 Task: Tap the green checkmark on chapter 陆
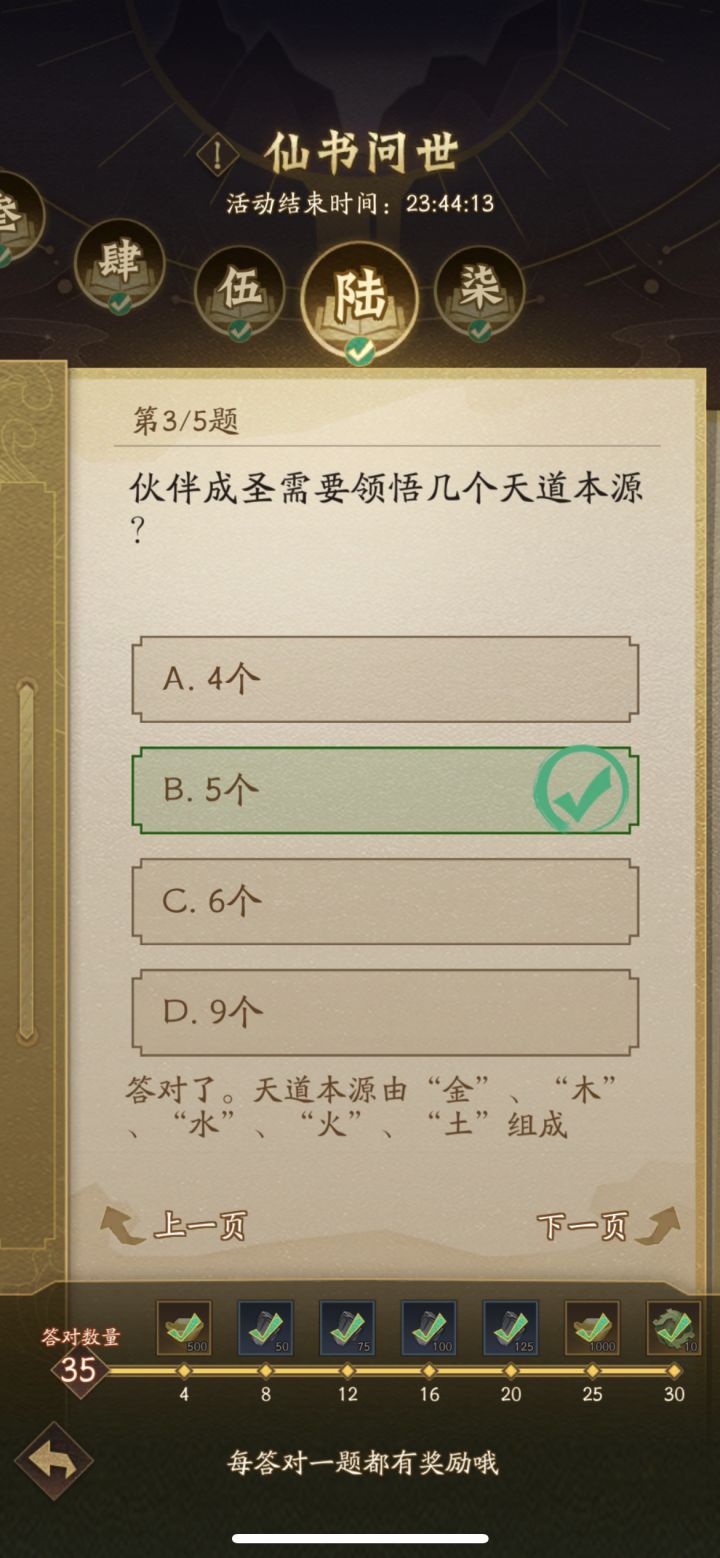[362, 349]
